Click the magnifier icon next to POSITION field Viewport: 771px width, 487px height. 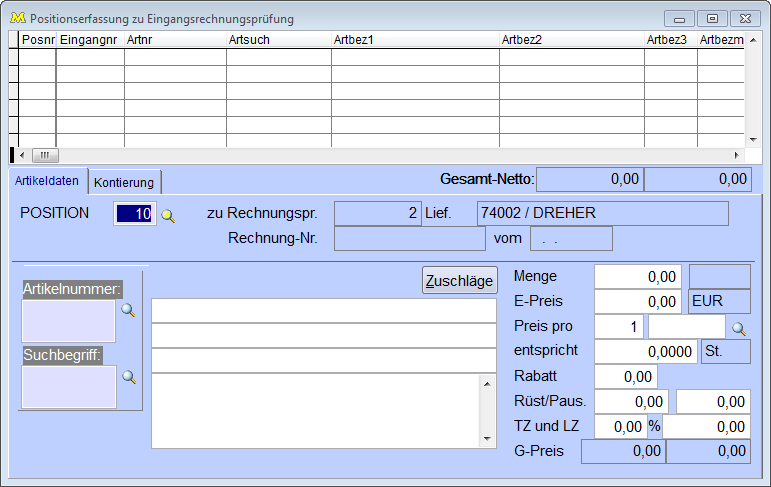pos(168,215)
